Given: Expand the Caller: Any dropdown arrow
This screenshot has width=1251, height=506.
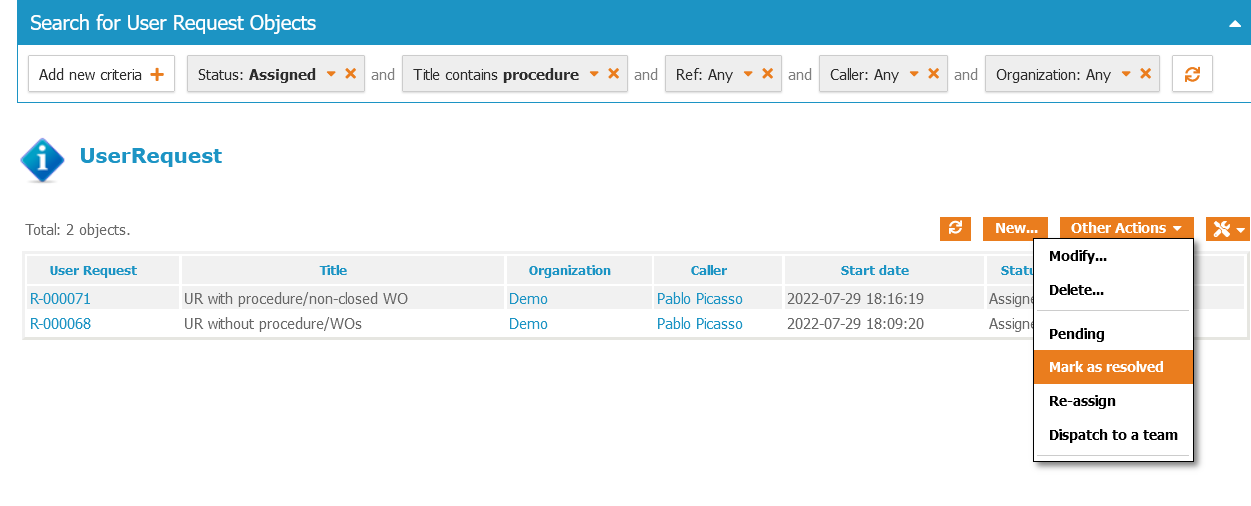Looking at the screenshot, I should click(x=914, y=74).
